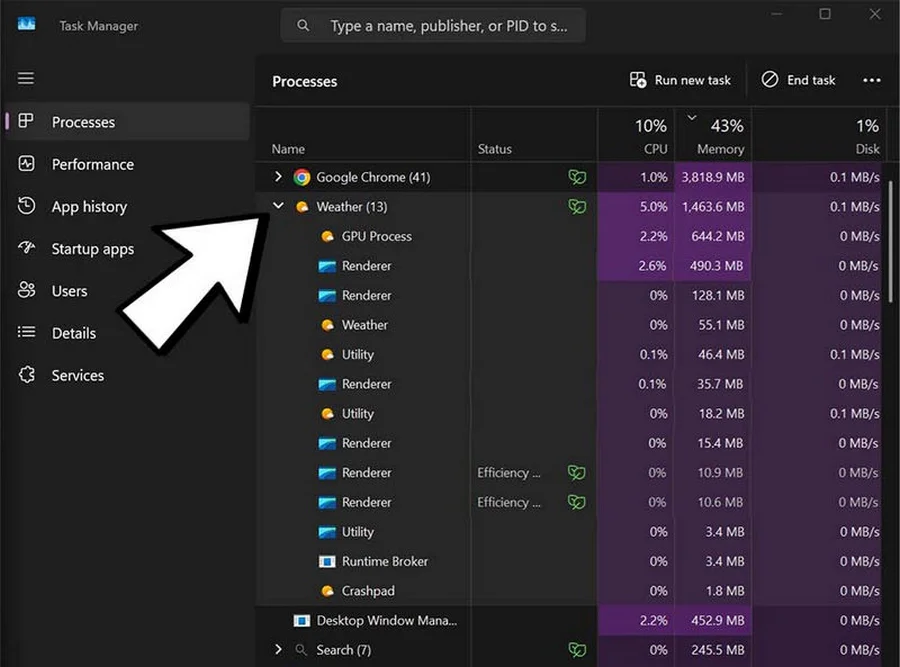Screen dimensions: 900x667
Task: Click Weather (13) efficiency leaf icon
Action: (x=577, y=207)
